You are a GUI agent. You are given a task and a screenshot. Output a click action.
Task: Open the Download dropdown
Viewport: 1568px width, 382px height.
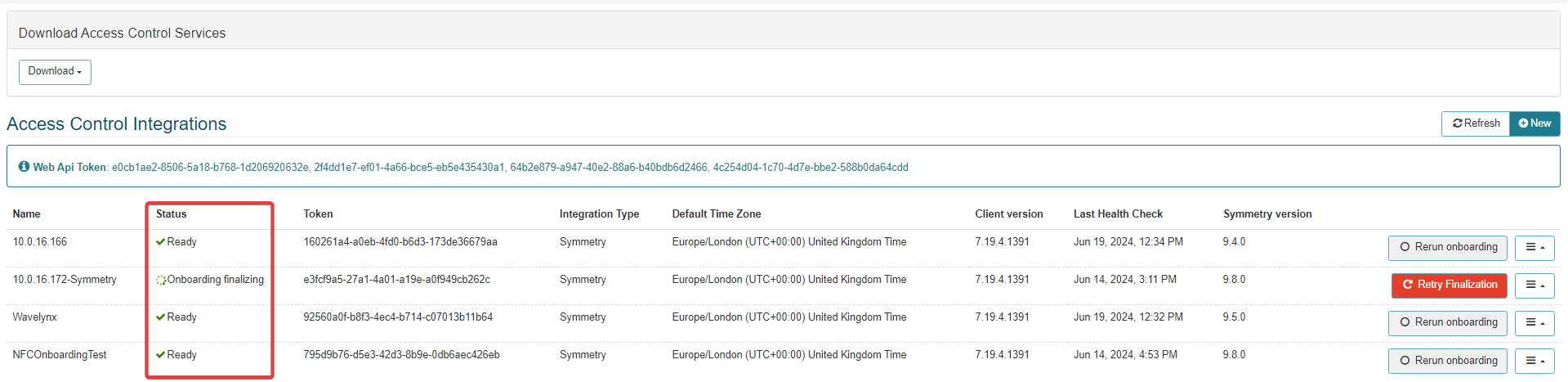[x=55, y=72]
